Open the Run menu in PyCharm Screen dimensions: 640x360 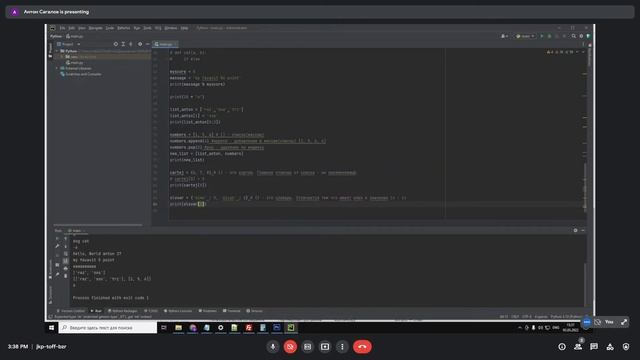pyautogui.click(x=137, y=28)
